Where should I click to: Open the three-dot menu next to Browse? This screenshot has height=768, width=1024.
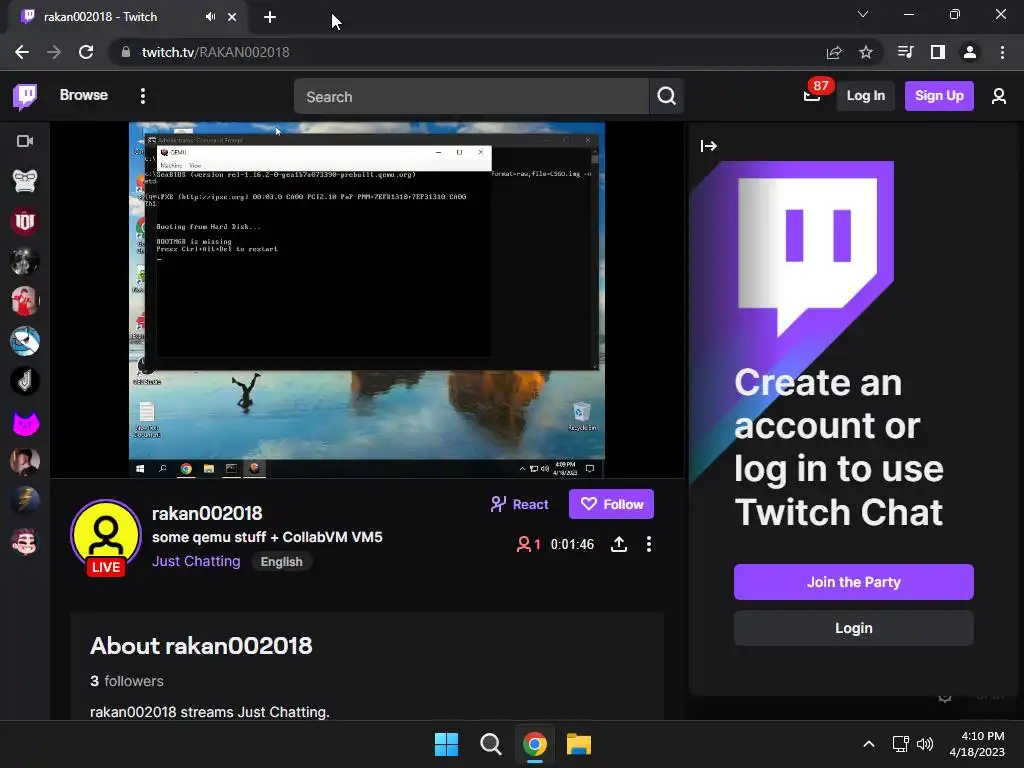click(x=142, y=96)
